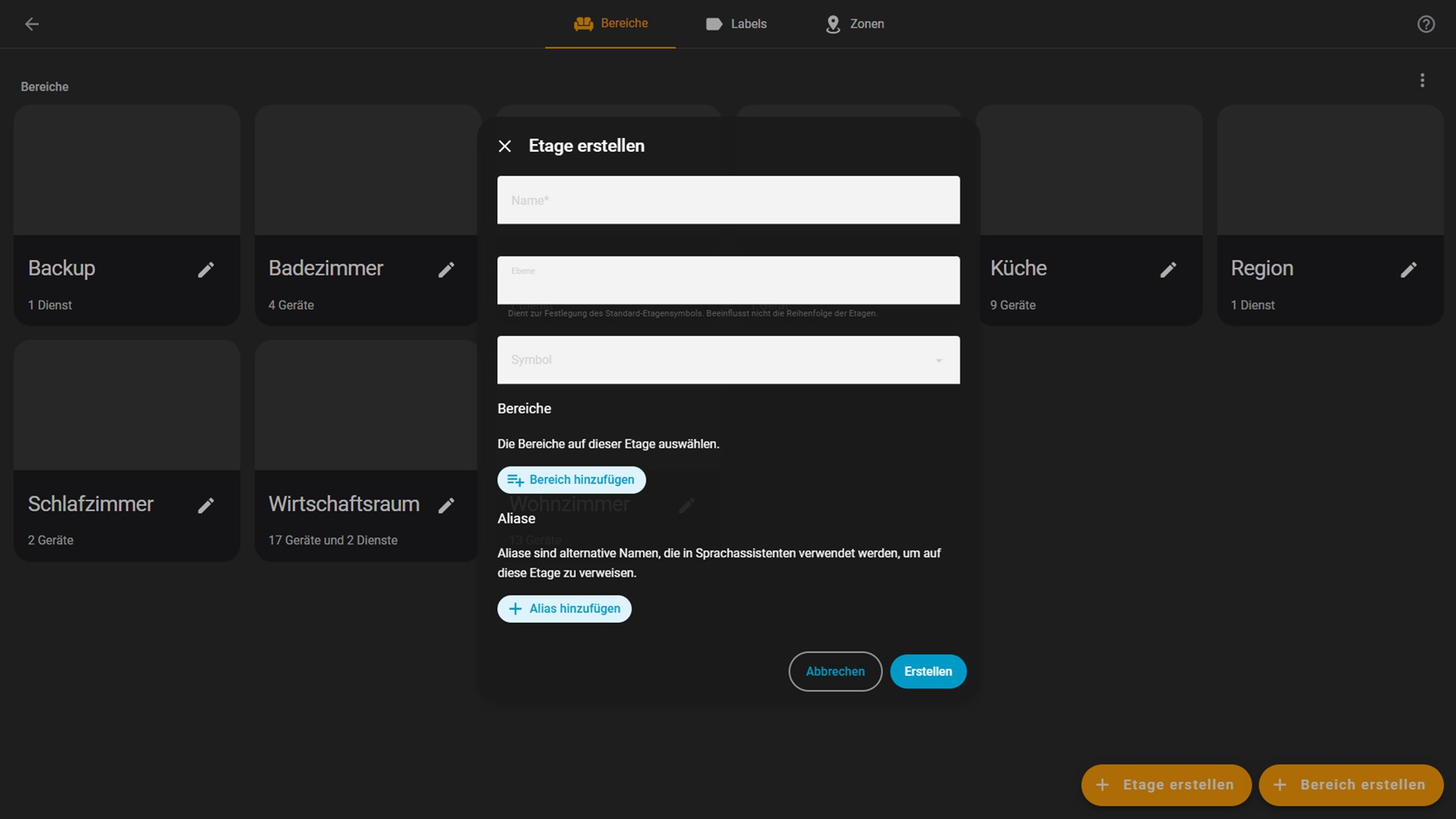Click the Alias hinzufügen button
Image resolution: width=1456 pixels, height=819 pixels.
pos(564,609)
